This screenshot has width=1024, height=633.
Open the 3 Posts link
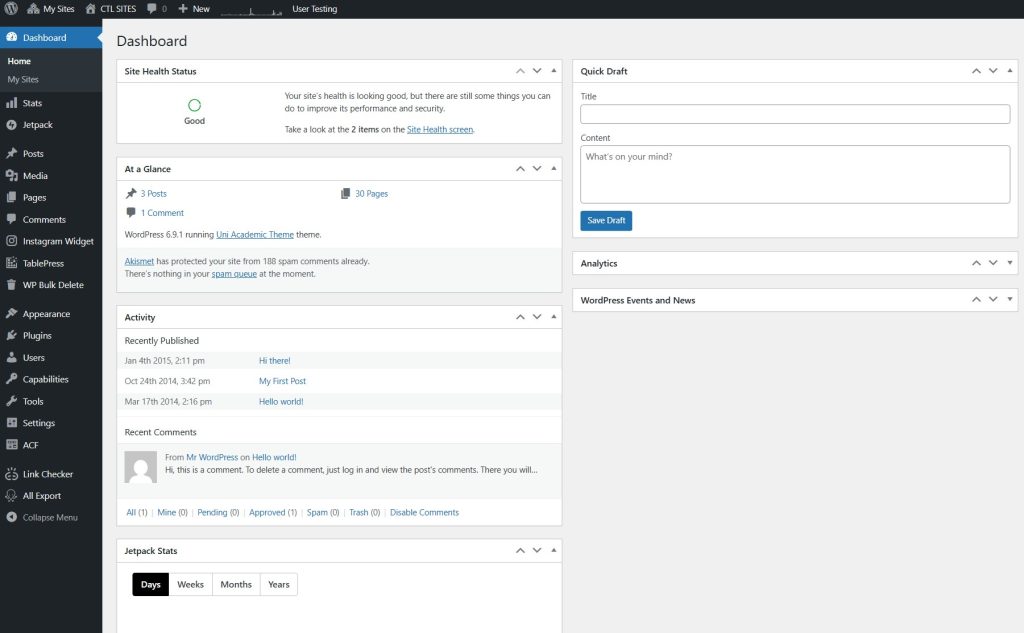click(x=153, y=193)
